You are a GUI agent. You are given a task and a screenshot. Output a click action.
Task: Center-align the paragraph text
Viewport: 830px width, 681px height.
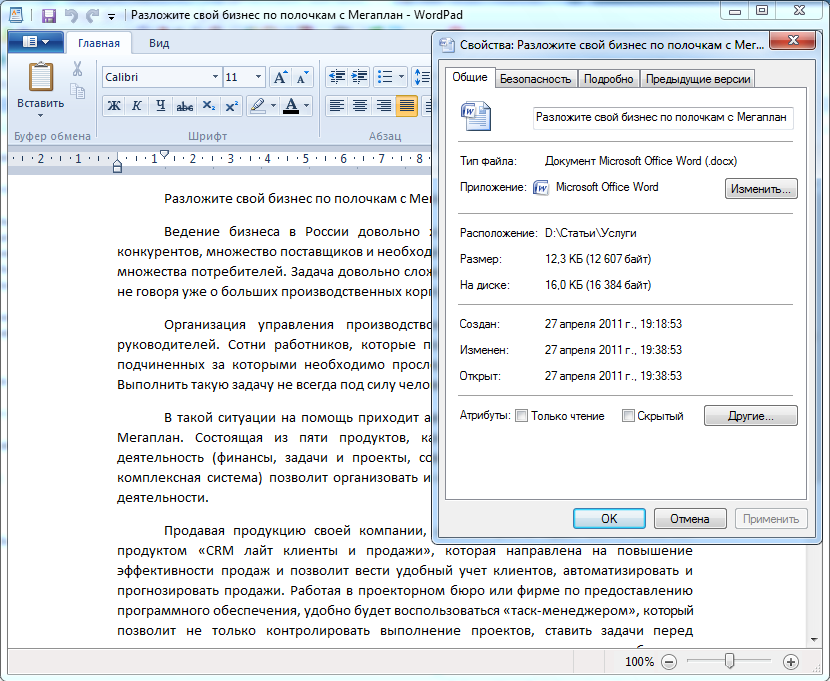coord(359,106)
